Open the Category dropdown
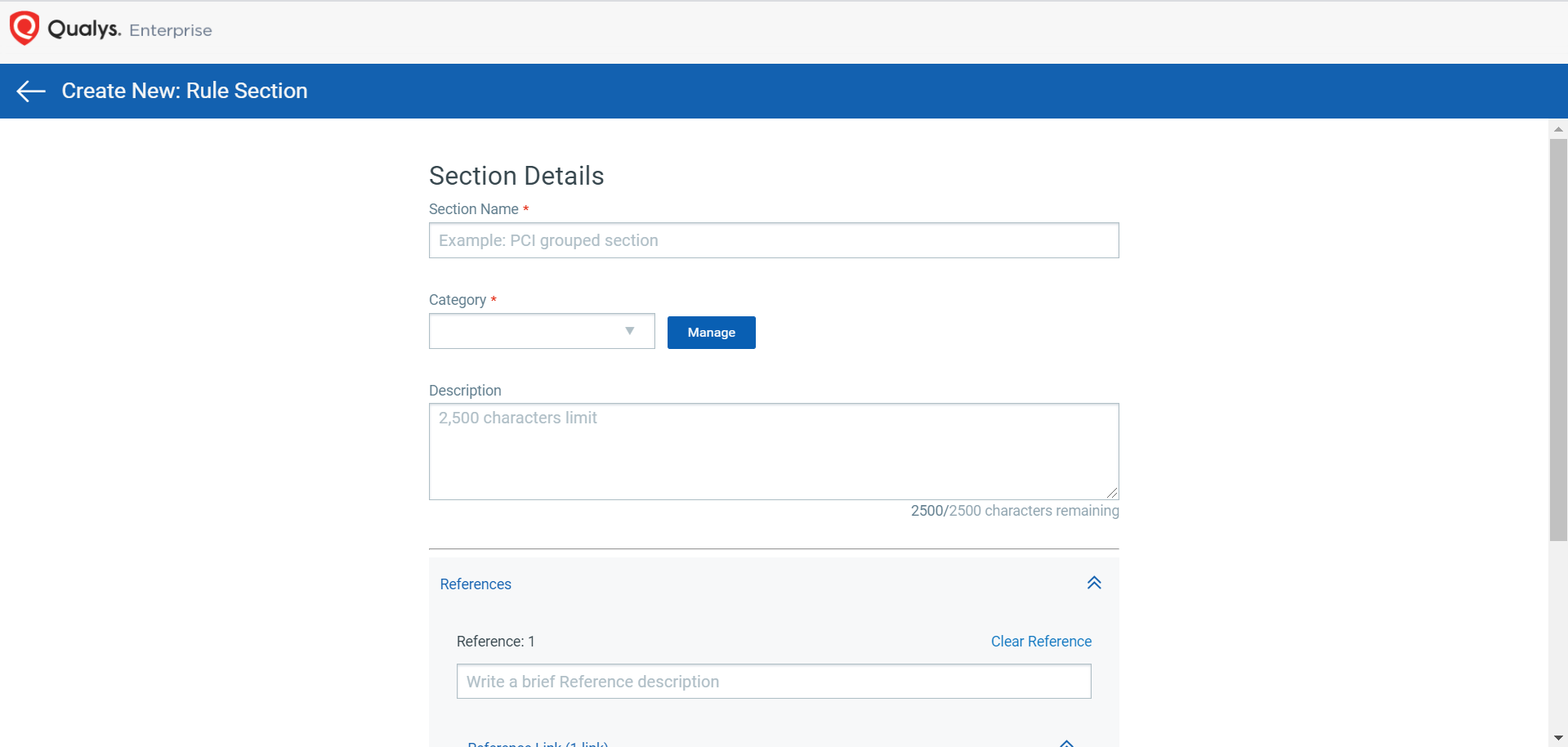Screen dimensions: 1568x747 pos(542,331)
